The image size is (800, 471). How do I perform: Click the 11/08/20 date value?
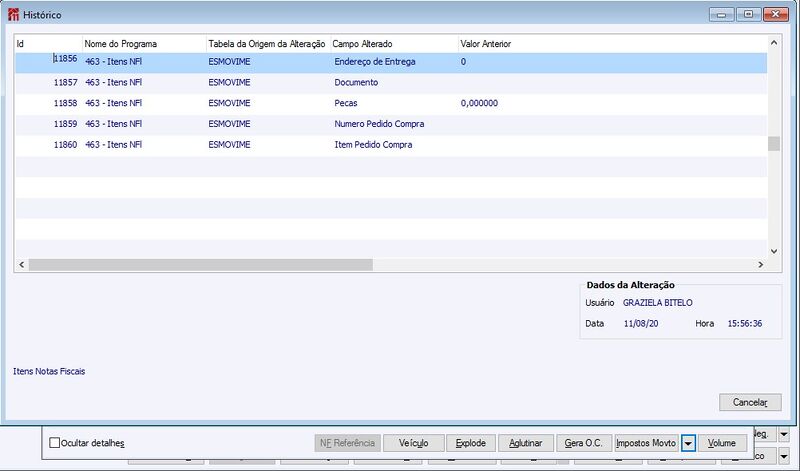pos(641,324)
